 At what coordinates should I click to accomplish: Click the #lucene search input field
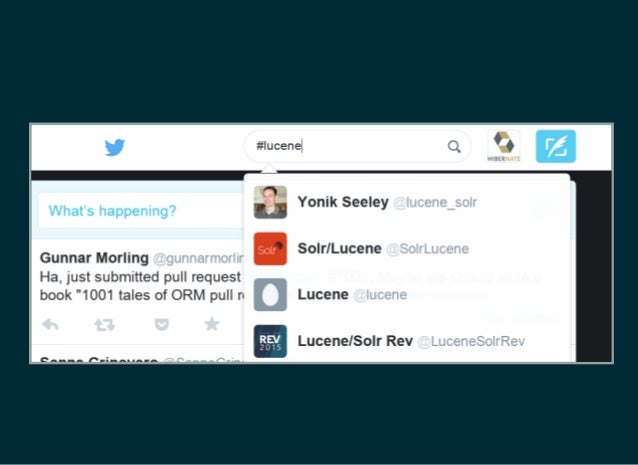pos(350,146)
